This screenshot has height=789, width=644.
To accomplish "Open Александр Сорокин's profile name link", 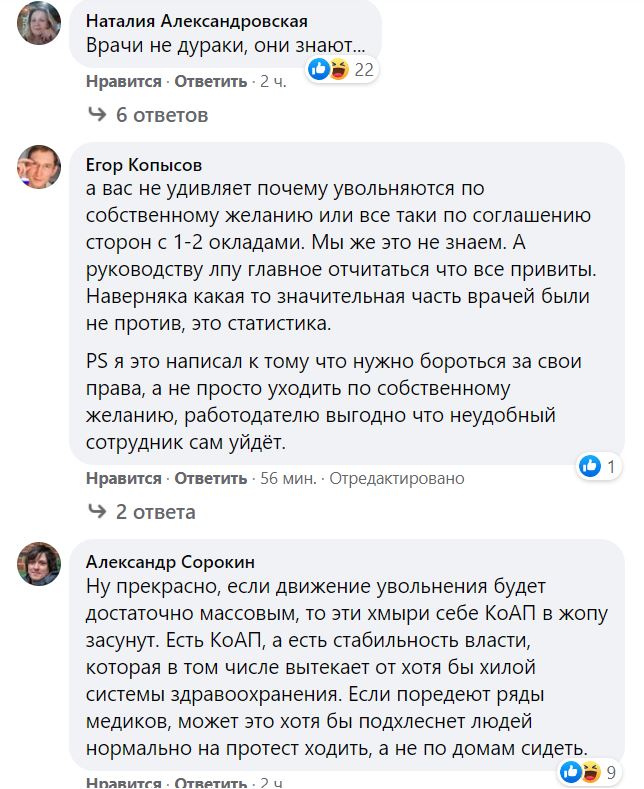I will click(170, 561).
